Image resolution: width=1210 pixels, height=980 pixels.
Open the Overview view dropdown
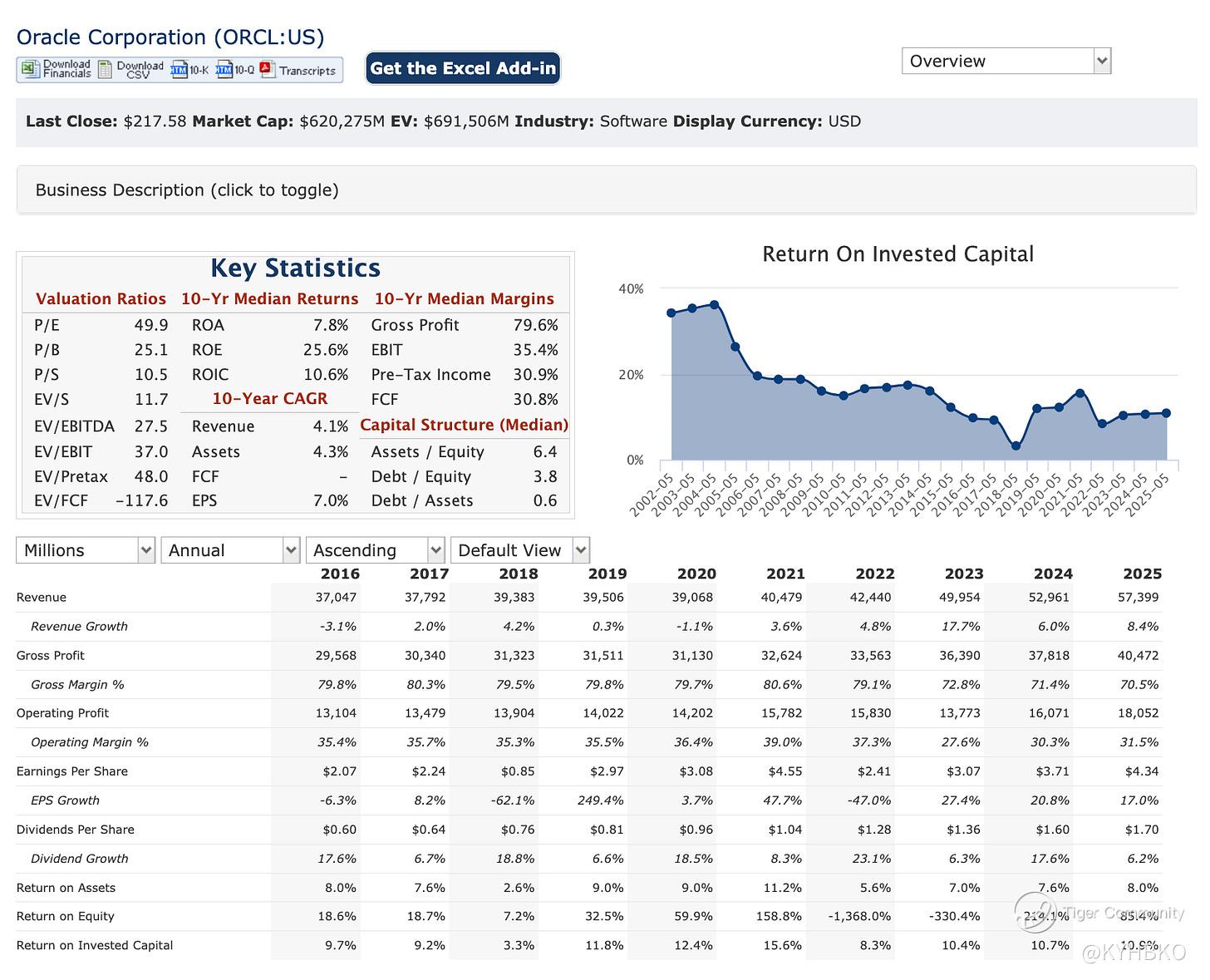point(1006,61)
